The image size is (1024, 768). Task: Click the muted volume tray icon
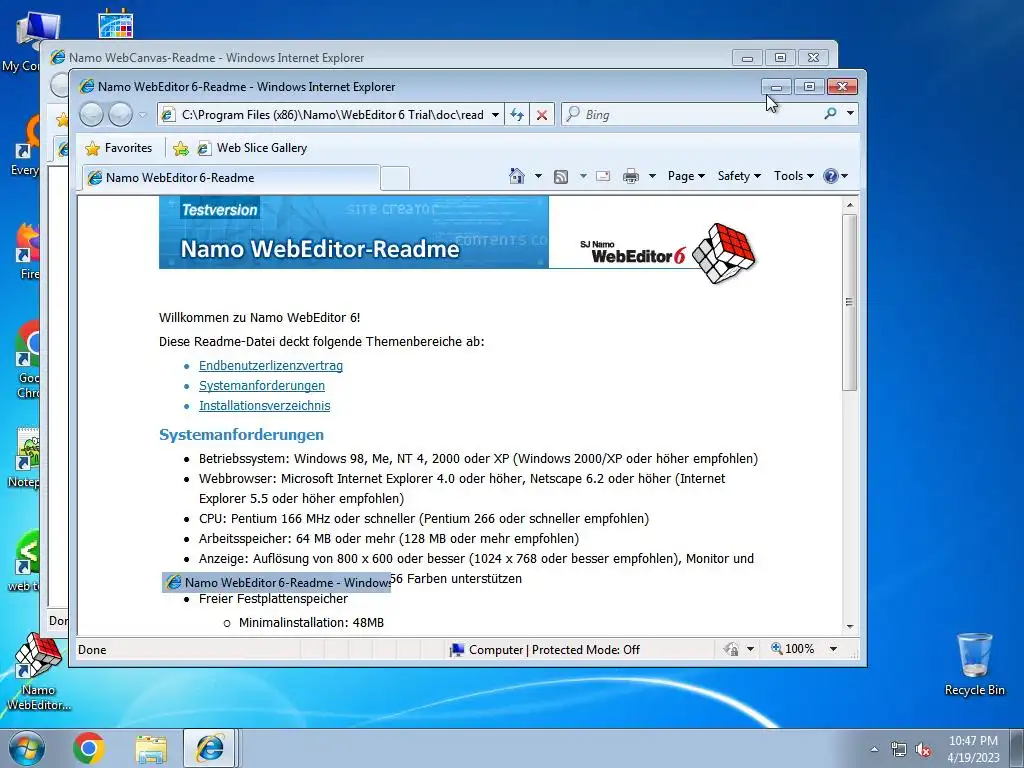(x=923, y=750)
